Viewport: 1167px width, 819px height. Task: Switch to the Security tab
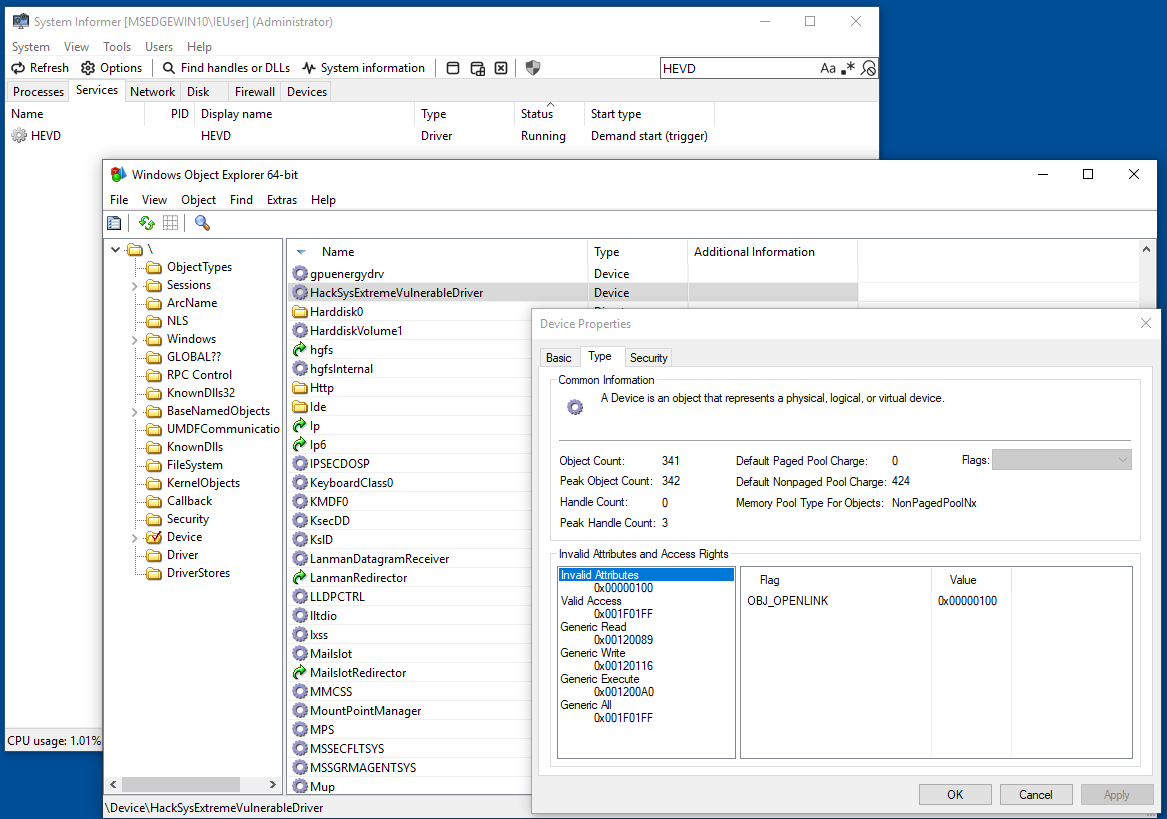tap(648, 358)
